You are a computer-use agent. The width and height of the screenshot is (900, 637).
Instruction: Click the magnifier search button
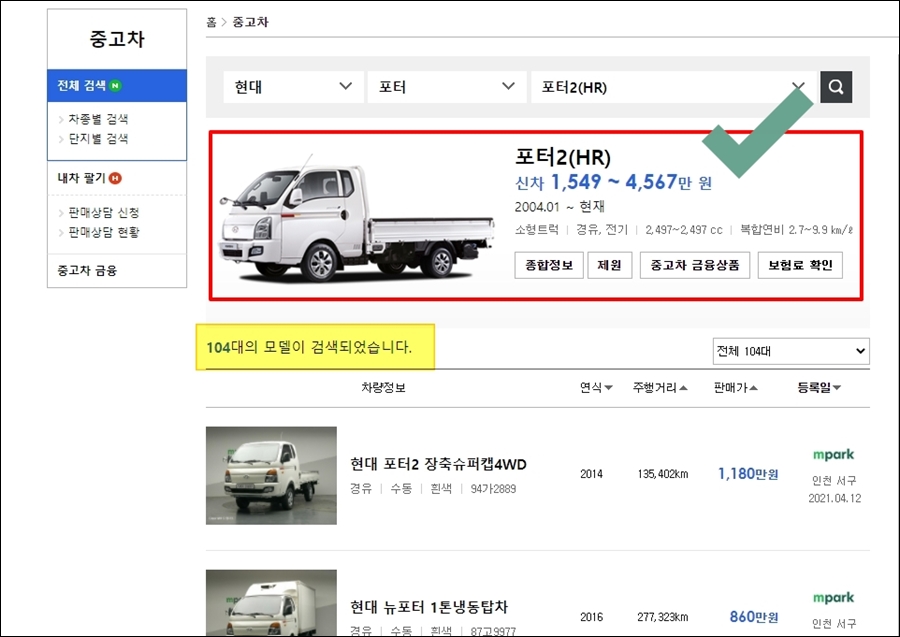point(836,87)
